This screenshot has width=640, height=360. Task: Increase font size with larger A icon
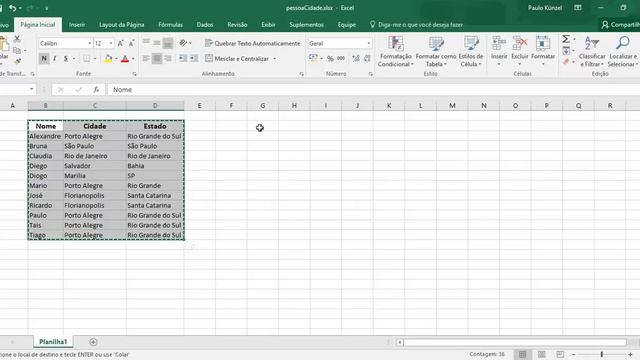tap(120, 43)
